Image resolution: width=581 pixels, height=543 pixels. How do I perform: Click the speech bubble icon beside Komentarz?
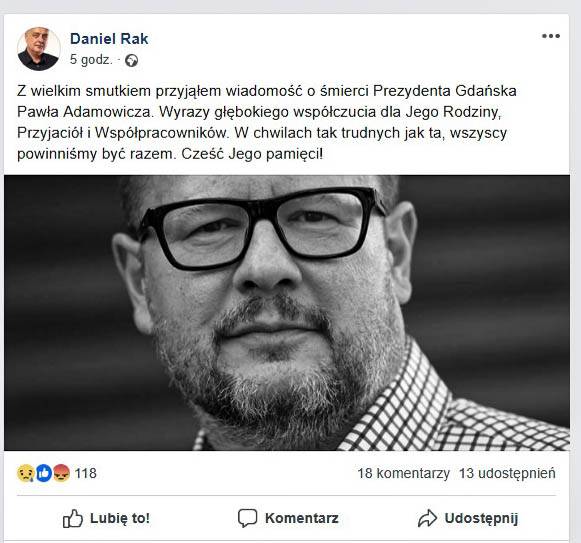click(x=247, y=518)
